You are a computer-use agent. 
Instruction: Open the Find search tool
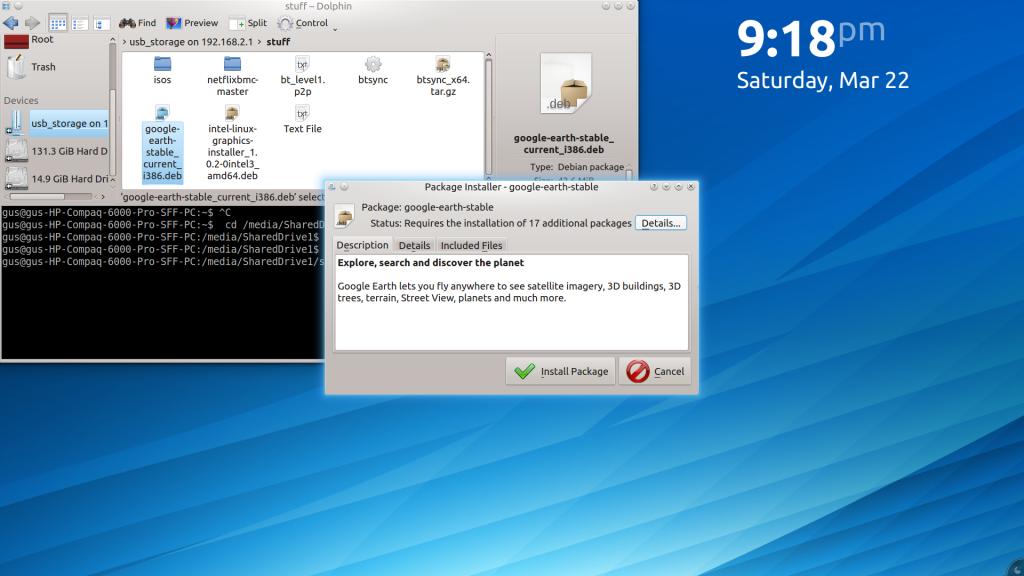click(x=137, y=23)
